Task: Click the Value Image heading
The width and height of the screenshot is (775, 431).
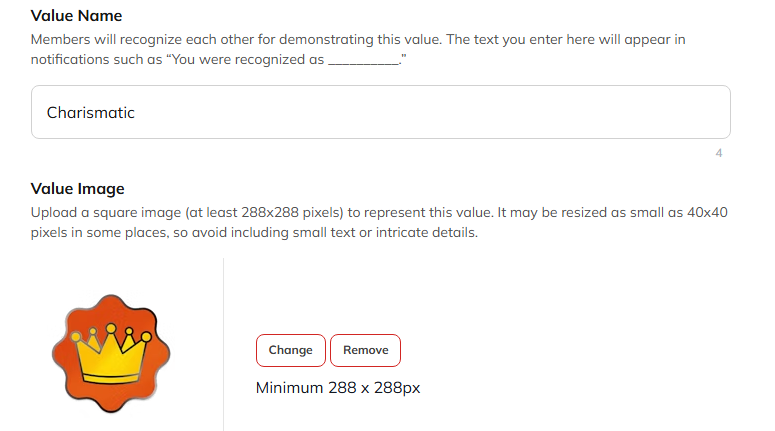Action: point(78,189)
